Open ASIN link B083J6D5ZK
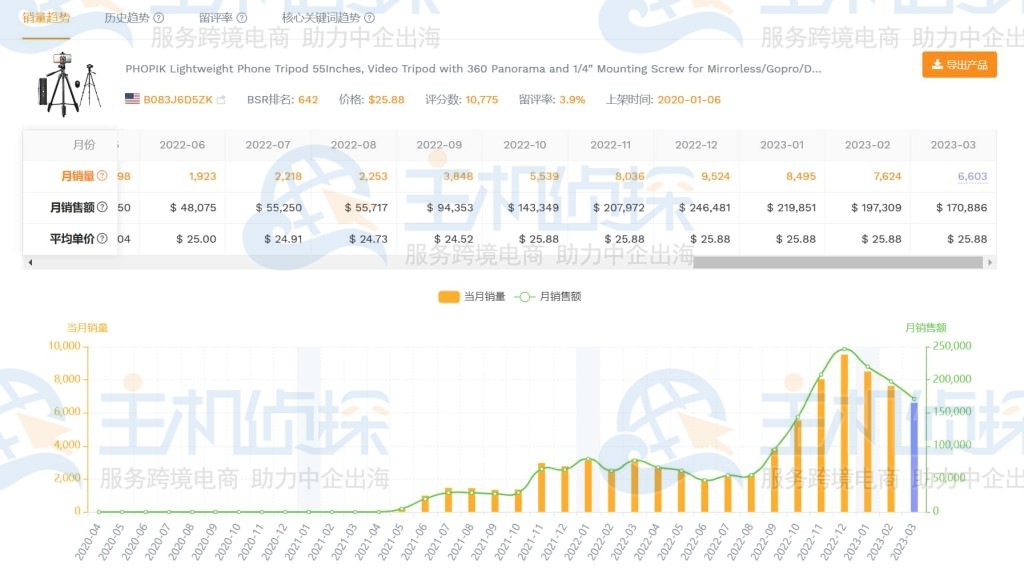Viewport: 1024px width, 578px height. click(x=178, y=100)
